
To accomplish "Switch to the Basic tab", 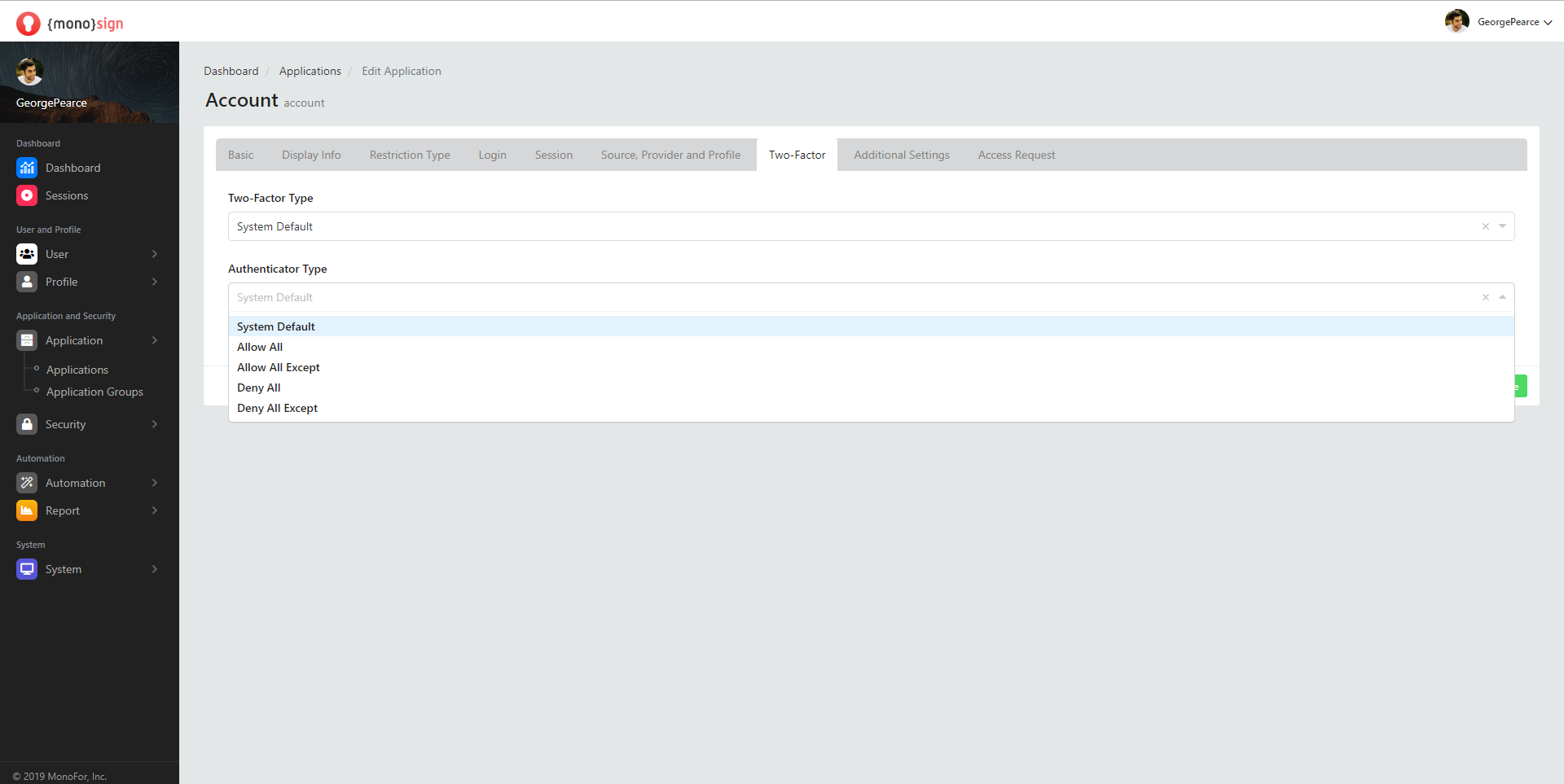I will pos(240,155).
